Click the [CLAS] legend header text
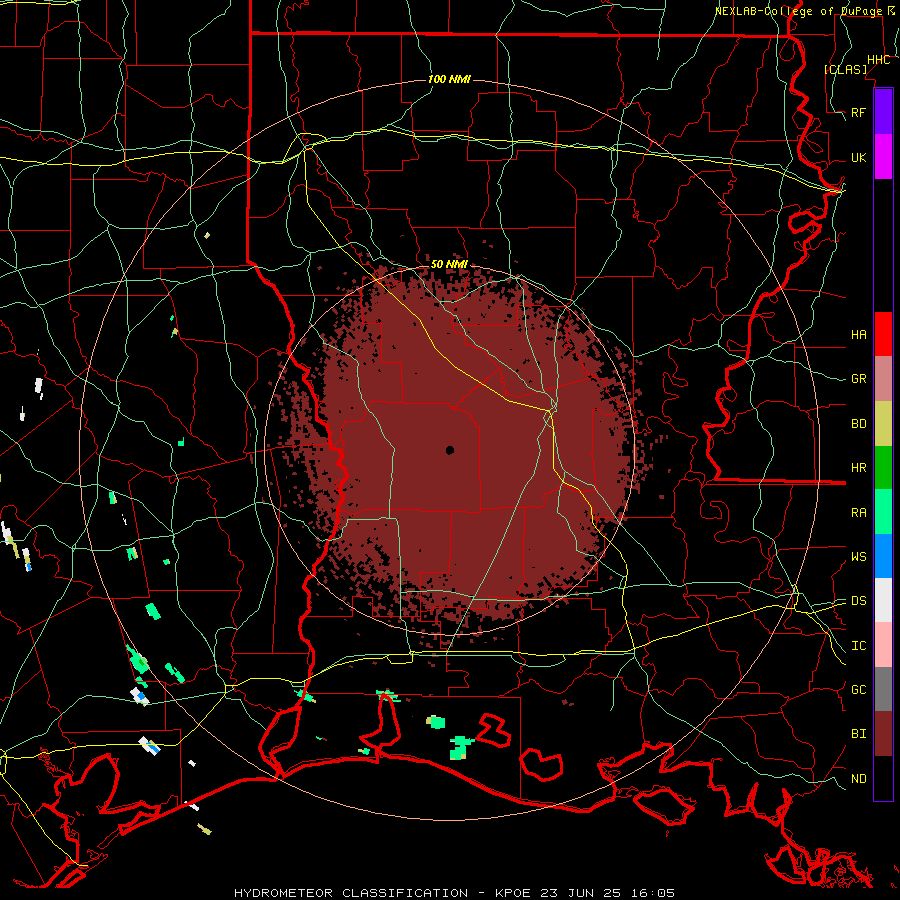 (846, 69)
